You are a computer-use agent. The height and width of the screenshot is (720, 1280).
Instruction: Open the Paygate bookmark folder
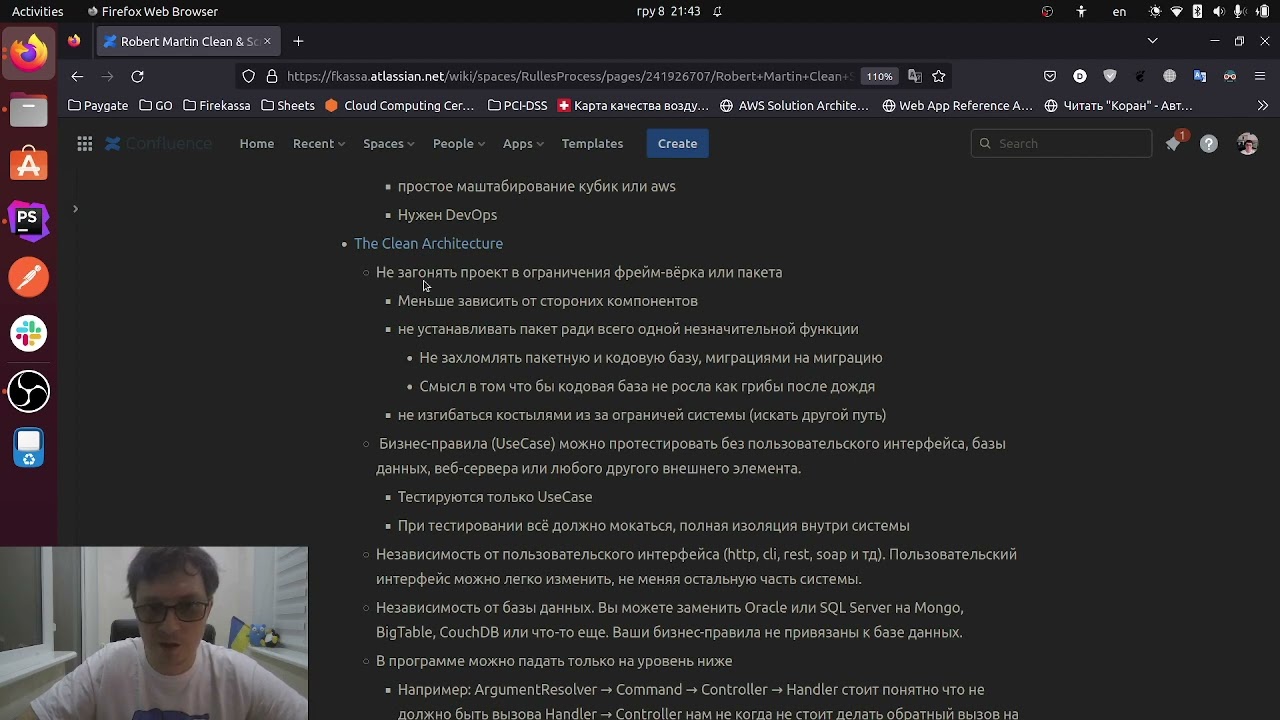tap(98, 105)
